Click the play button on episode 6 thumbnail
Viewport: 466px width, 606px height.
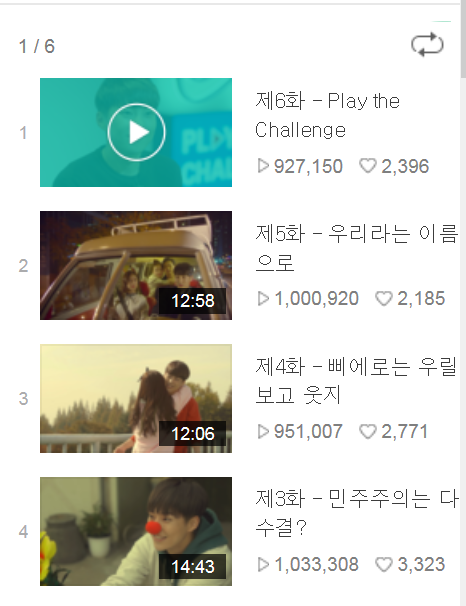click(x=136, y=132)
